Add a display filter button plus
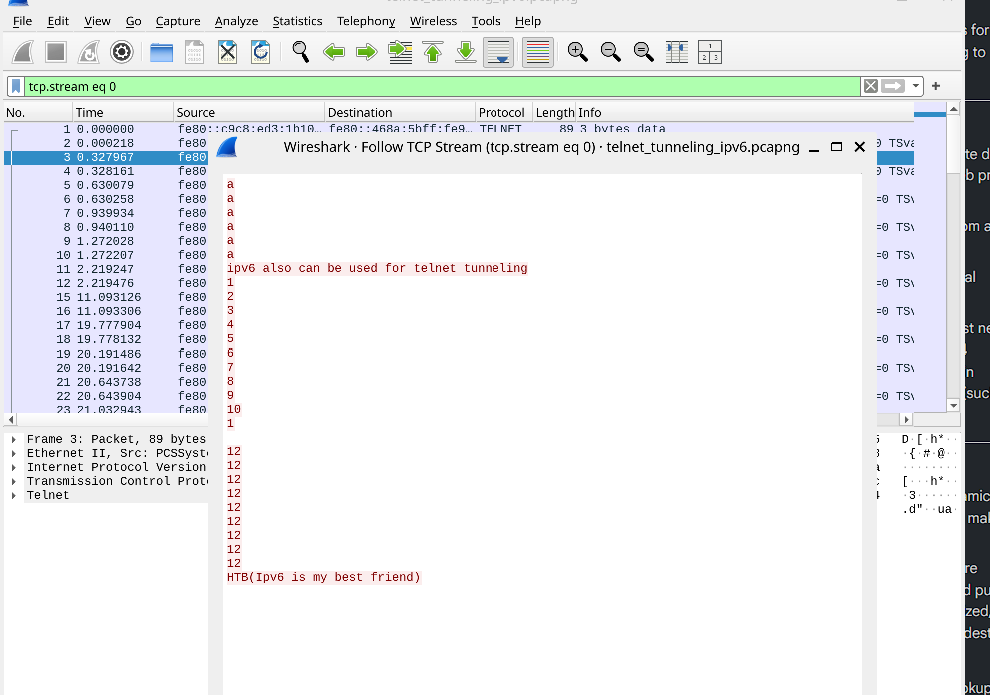990x695 pixels. pyautogui.click(x=936, y=86)
